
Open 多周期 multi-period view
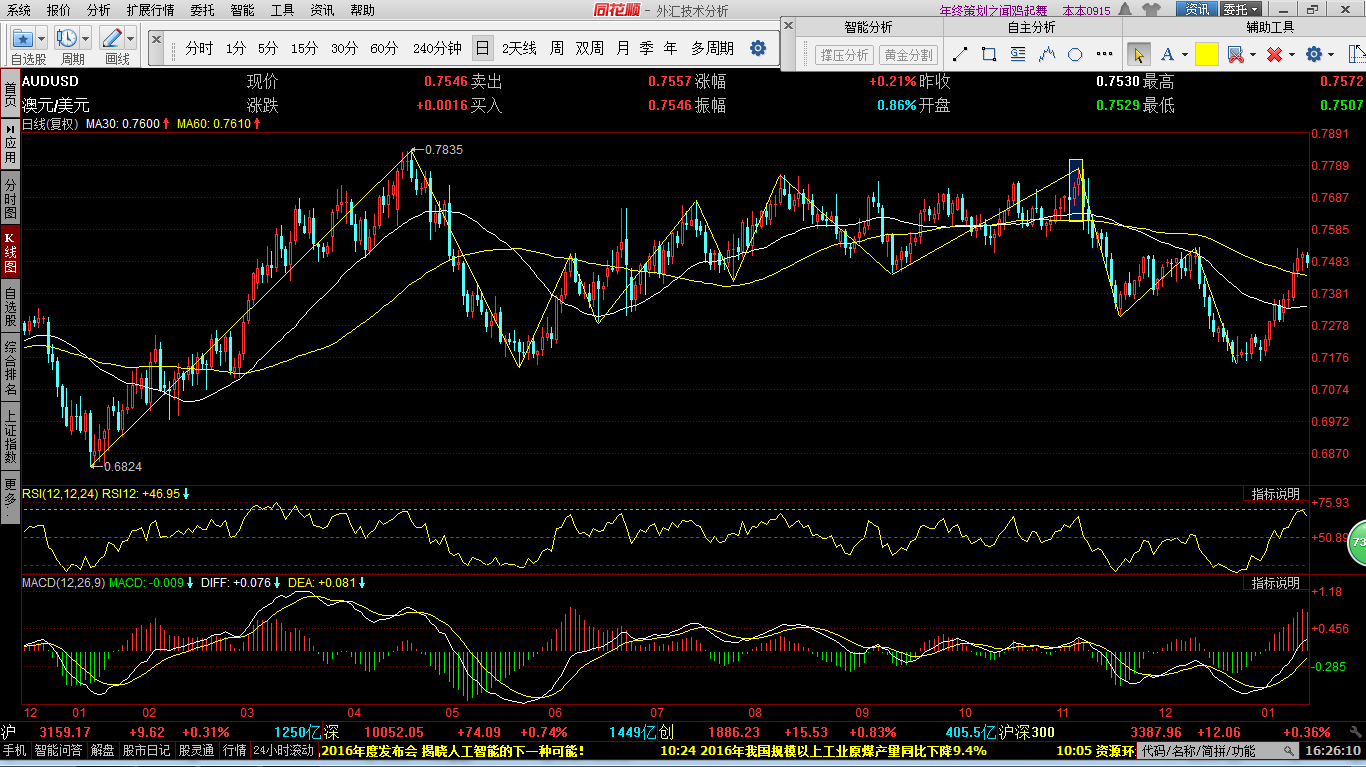[x=712, y=48]
